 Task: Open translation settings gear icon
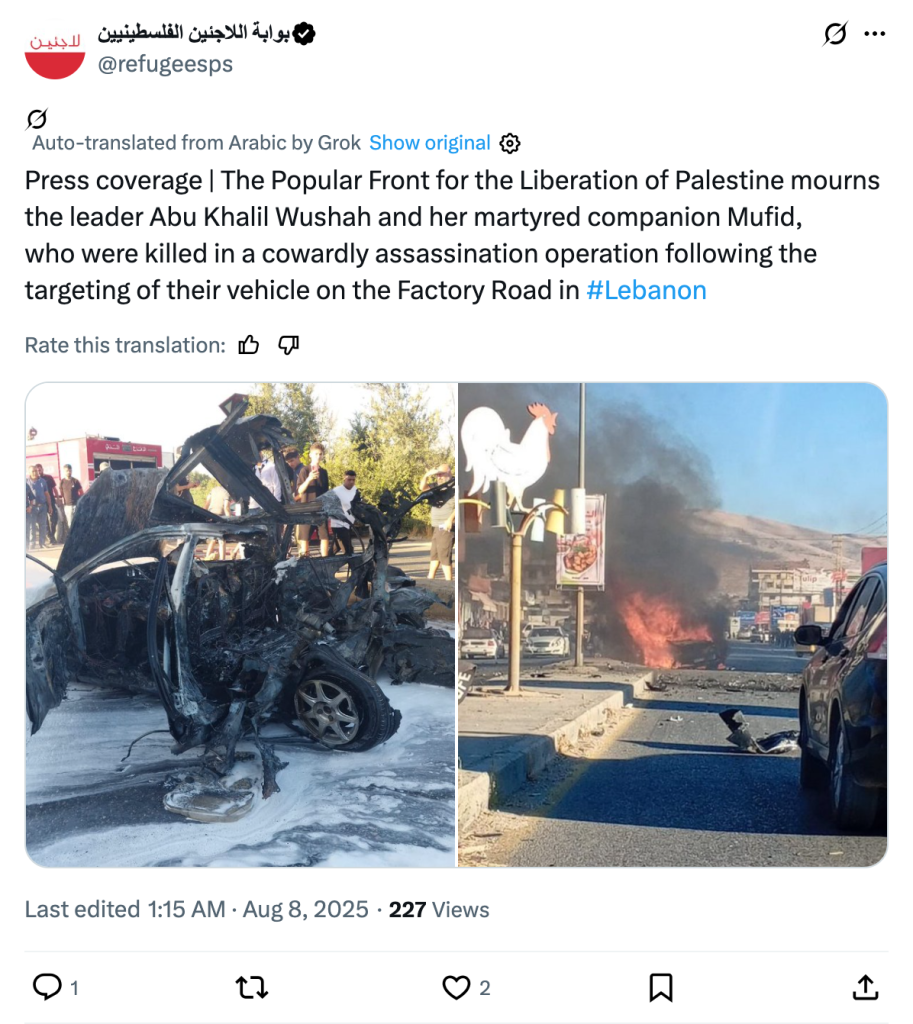pyautogui.click(x=509, y=143)
